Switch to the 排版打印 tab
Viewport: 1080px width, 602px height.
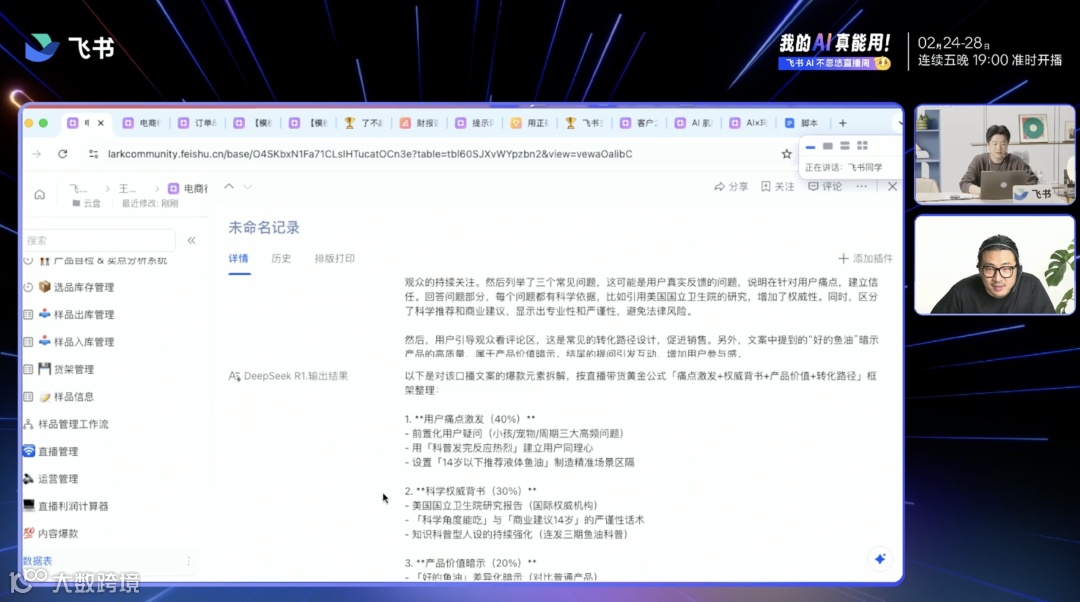(335, 258)
